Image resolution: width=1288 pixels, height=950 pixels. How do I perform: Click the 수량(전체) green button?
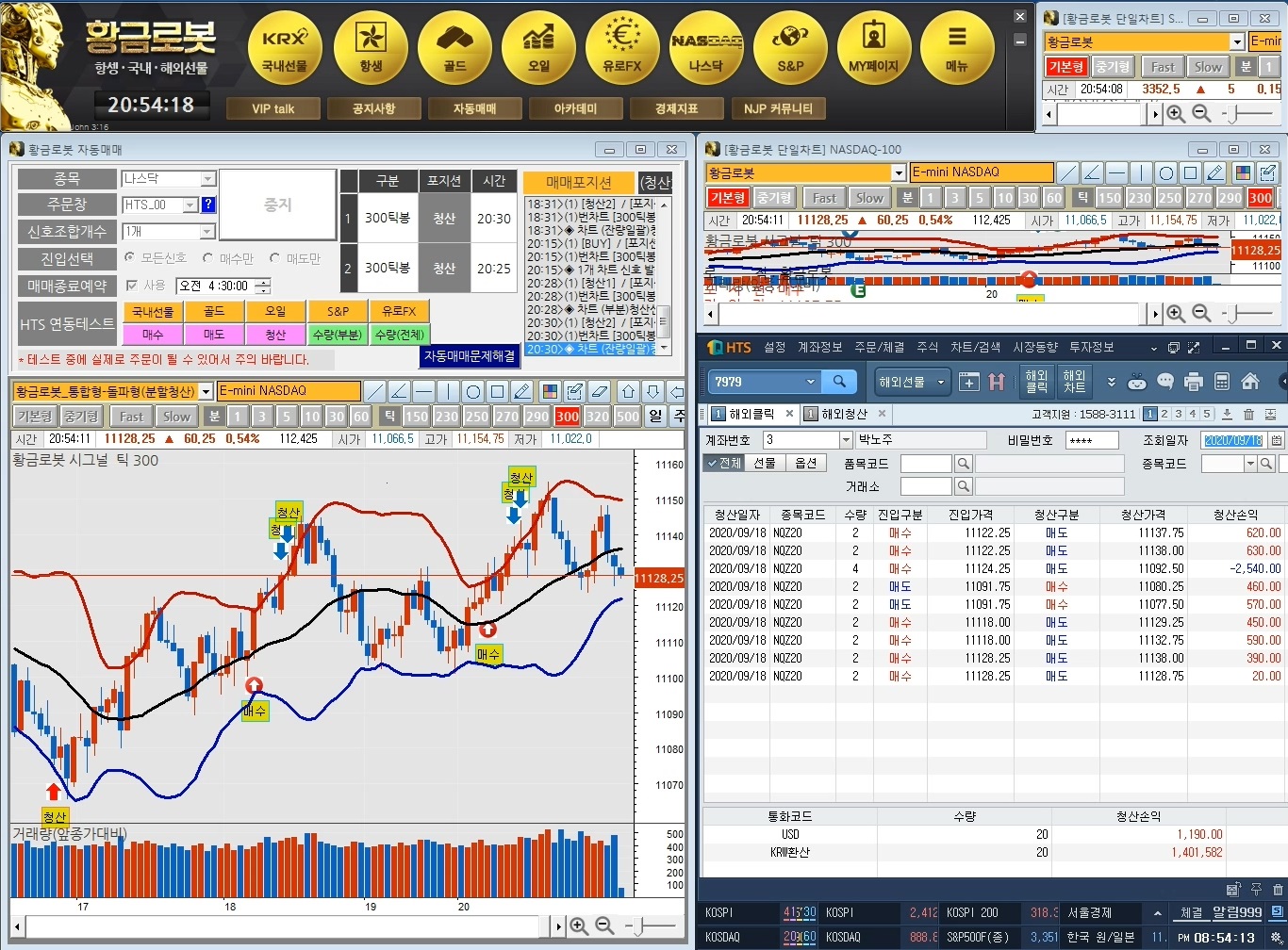tap(400, 335)
